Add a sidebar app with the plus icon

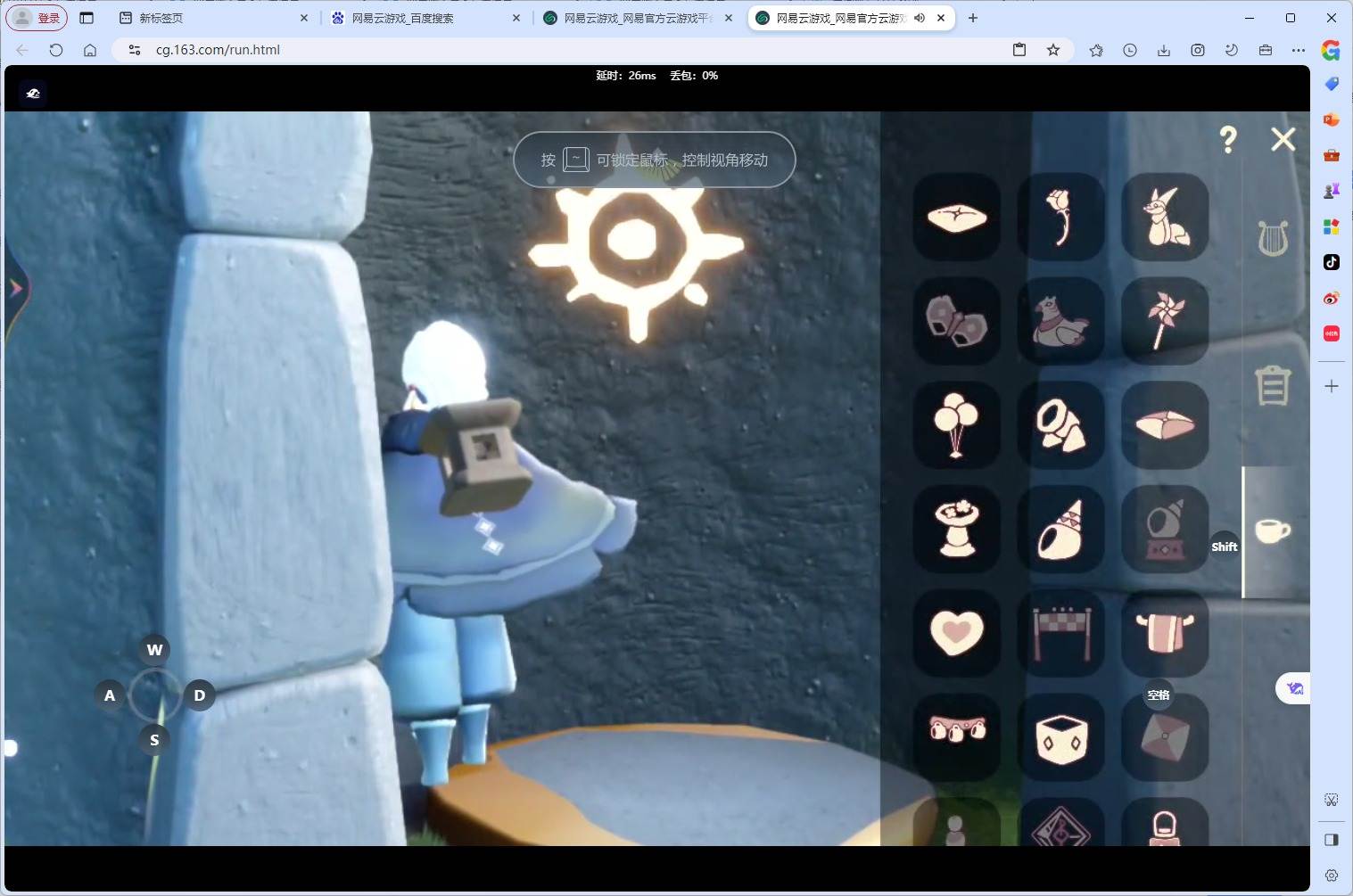click(x=1332, y=386)
